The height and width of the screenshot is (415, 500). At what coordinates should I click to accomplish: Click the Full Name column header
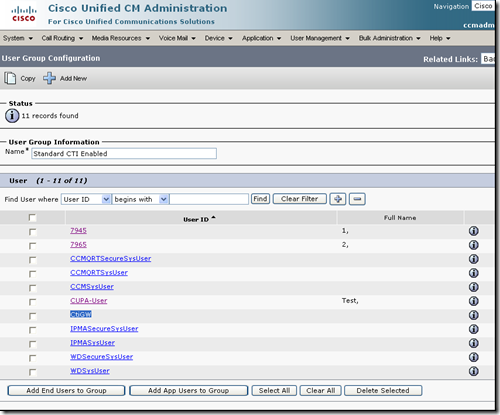tap(400, 218)
